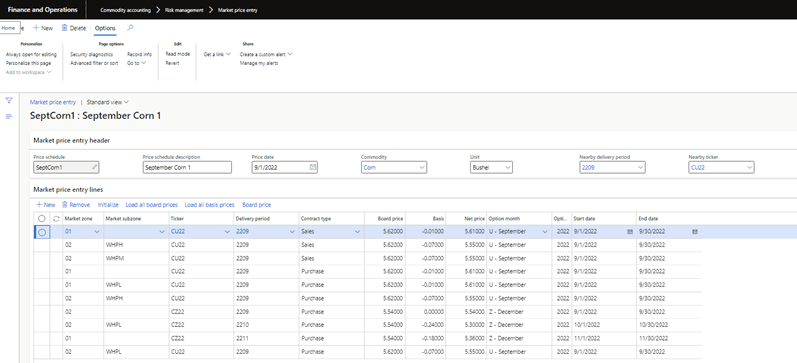797x363 pixels.
Task: Click the New button in the top action bar
Action: pos(43,28)
